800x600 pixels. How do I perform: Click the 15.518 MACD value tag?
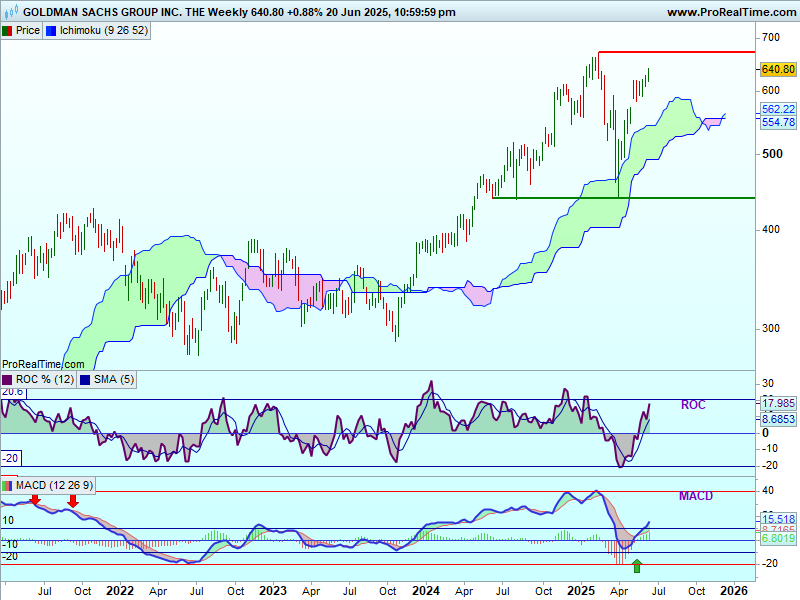point(778,519)
